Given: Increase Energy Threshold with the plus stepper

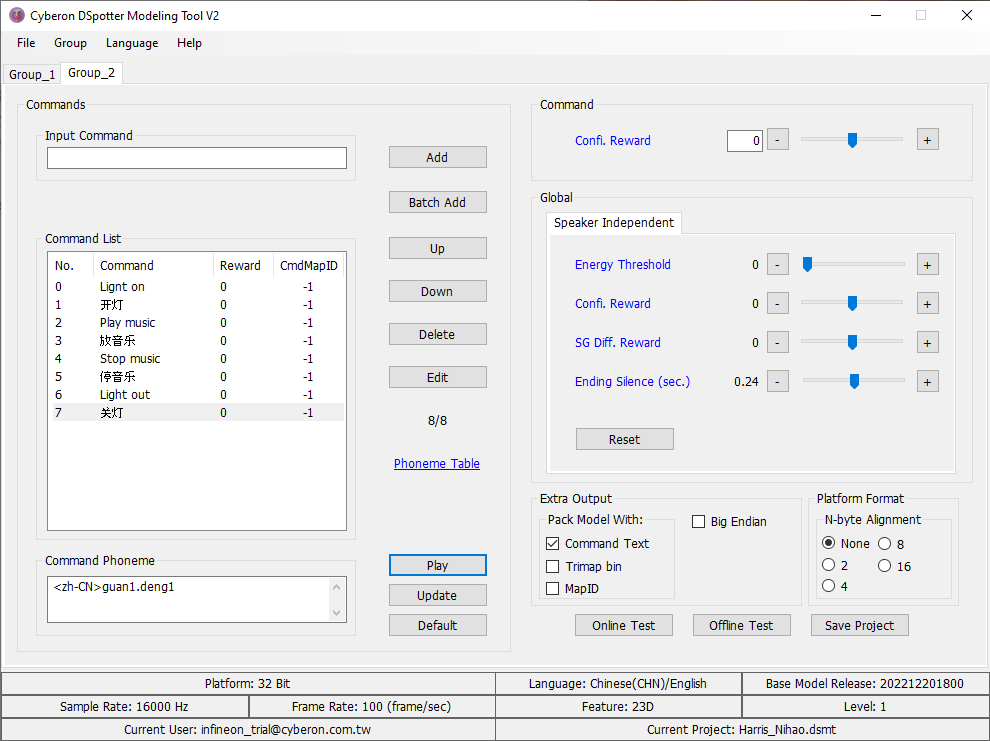Looking at the screenshot, I should (927, 264).
